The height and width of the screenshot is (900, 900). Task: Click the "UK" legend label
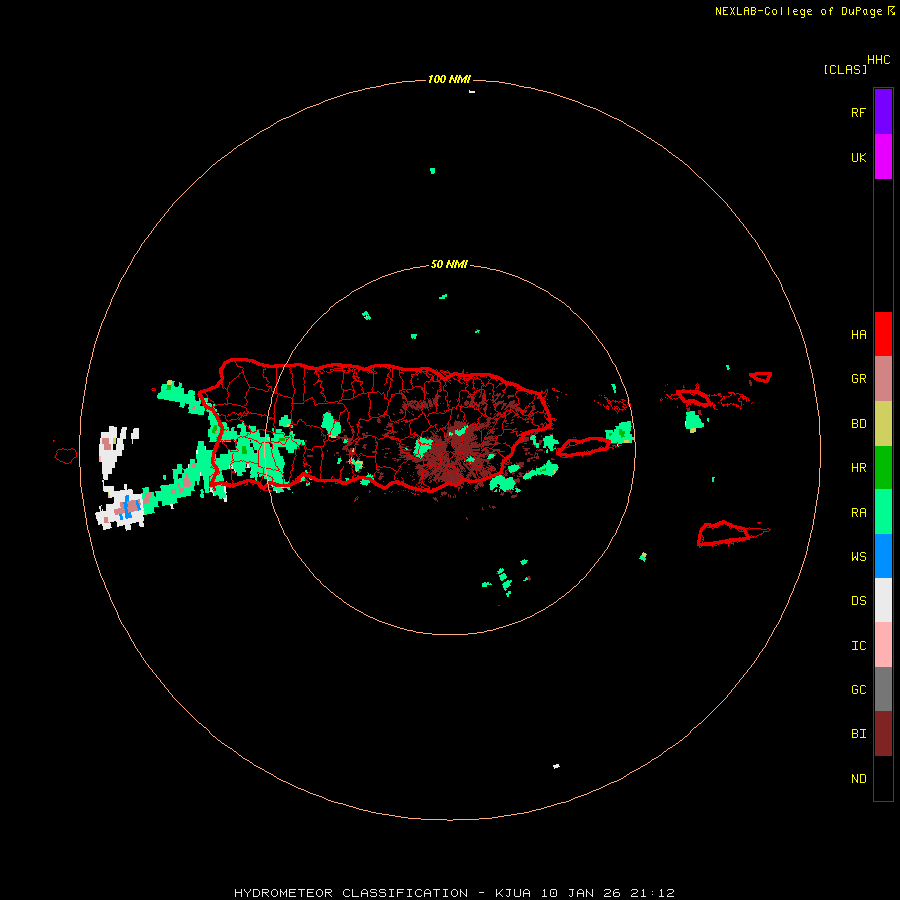click(x=858, y=157)
